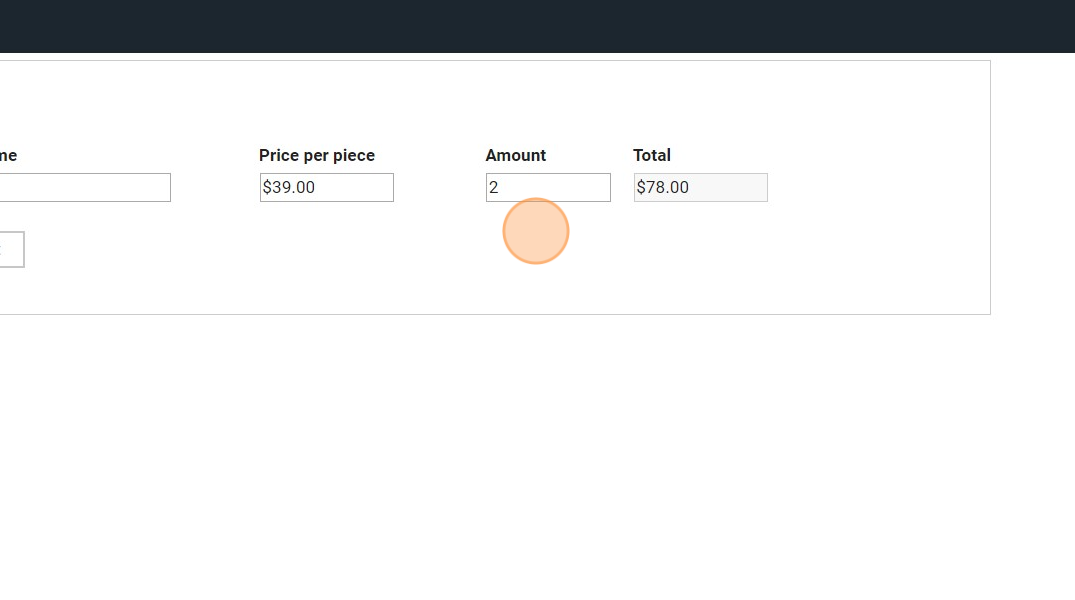Click the dark navy header bar
Image resolution: width=1075 pixels, height=600 pixels.
coord(537,26)
